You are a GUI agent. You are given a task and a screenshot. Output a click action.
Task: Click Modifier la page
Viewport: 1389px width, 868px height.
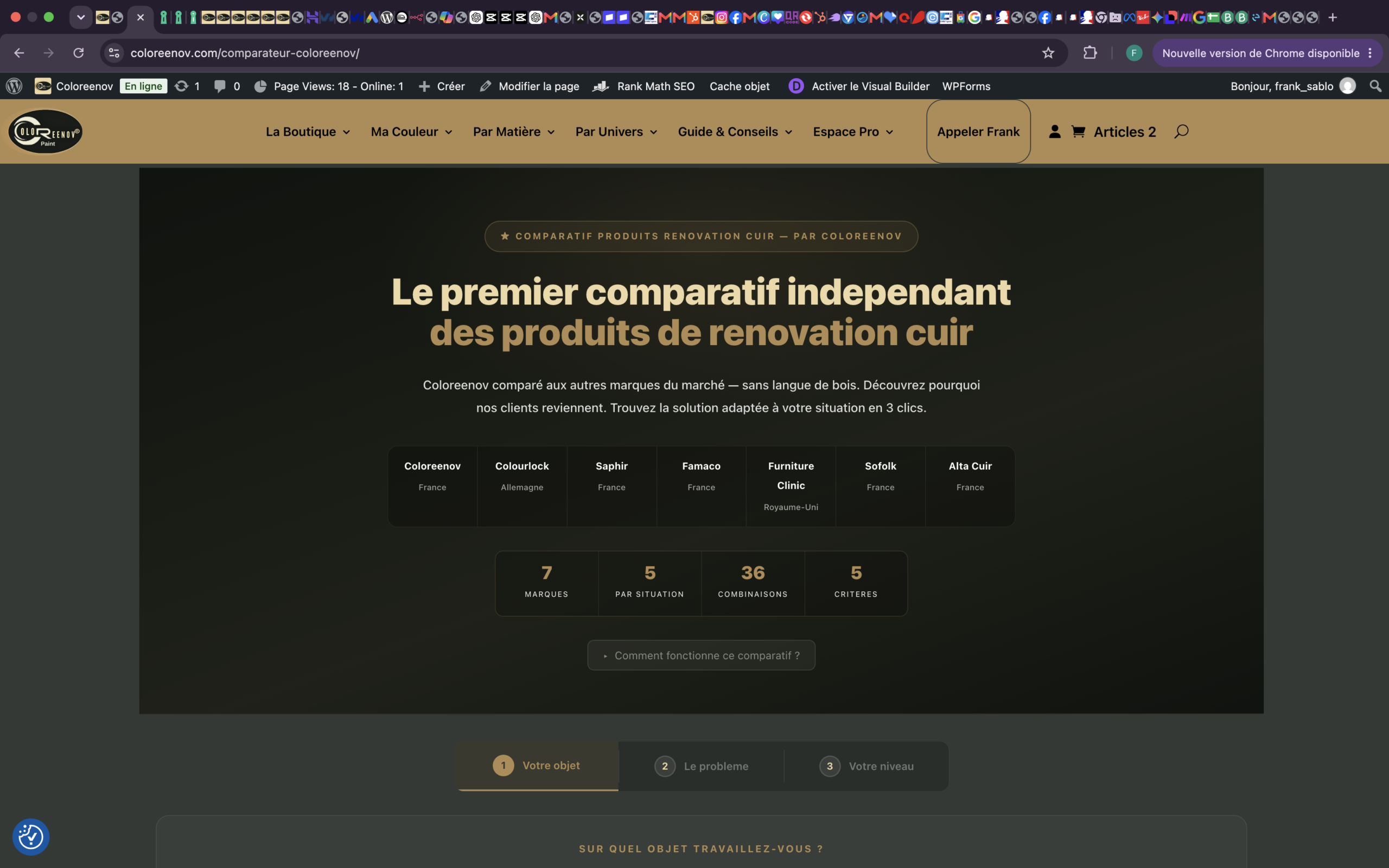pyautogui.click(x=529, y=86)
